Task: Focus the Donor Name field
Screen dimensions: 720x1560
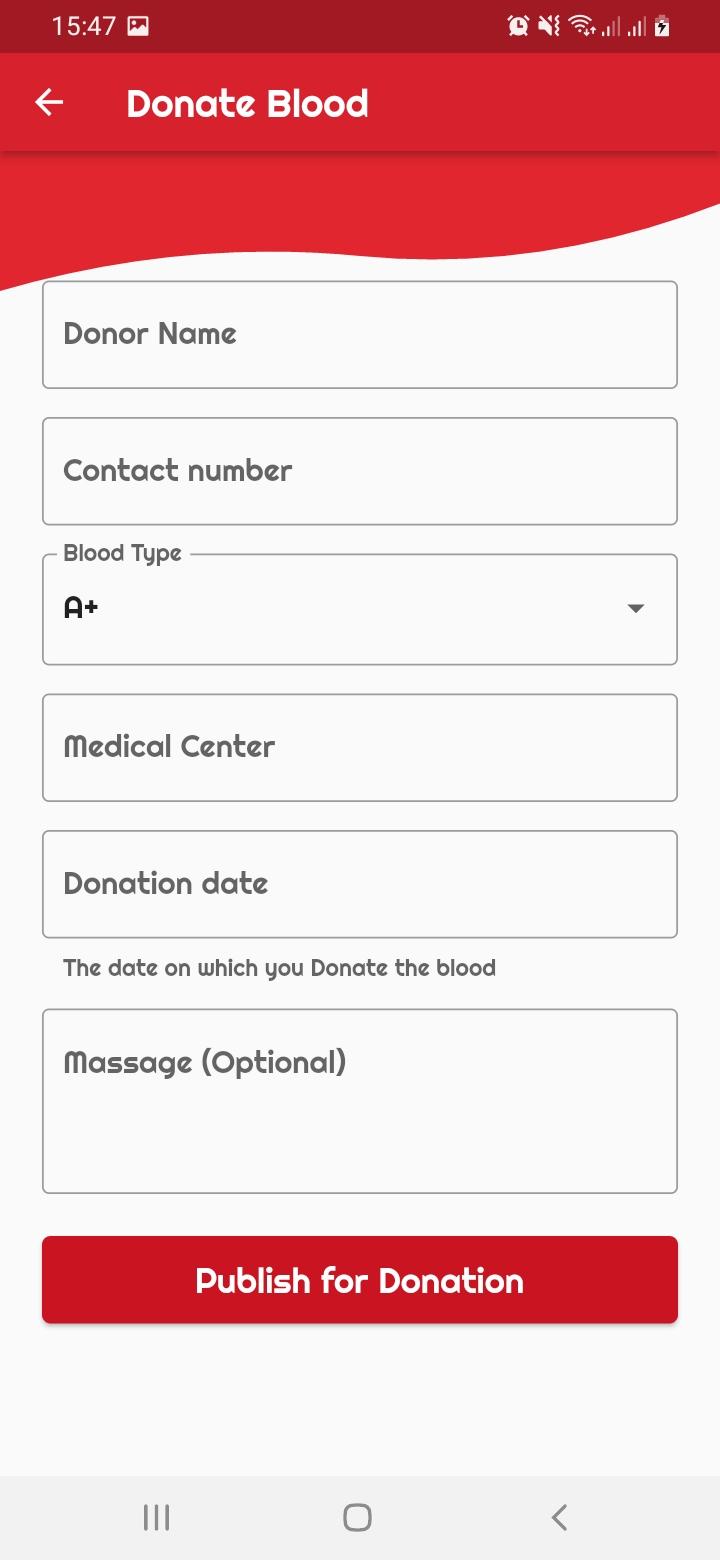Action: [x=360, y=334]
